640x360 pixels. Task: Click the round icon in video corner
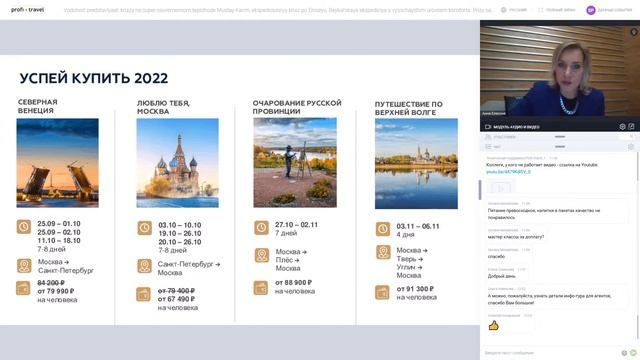(633, 32)
